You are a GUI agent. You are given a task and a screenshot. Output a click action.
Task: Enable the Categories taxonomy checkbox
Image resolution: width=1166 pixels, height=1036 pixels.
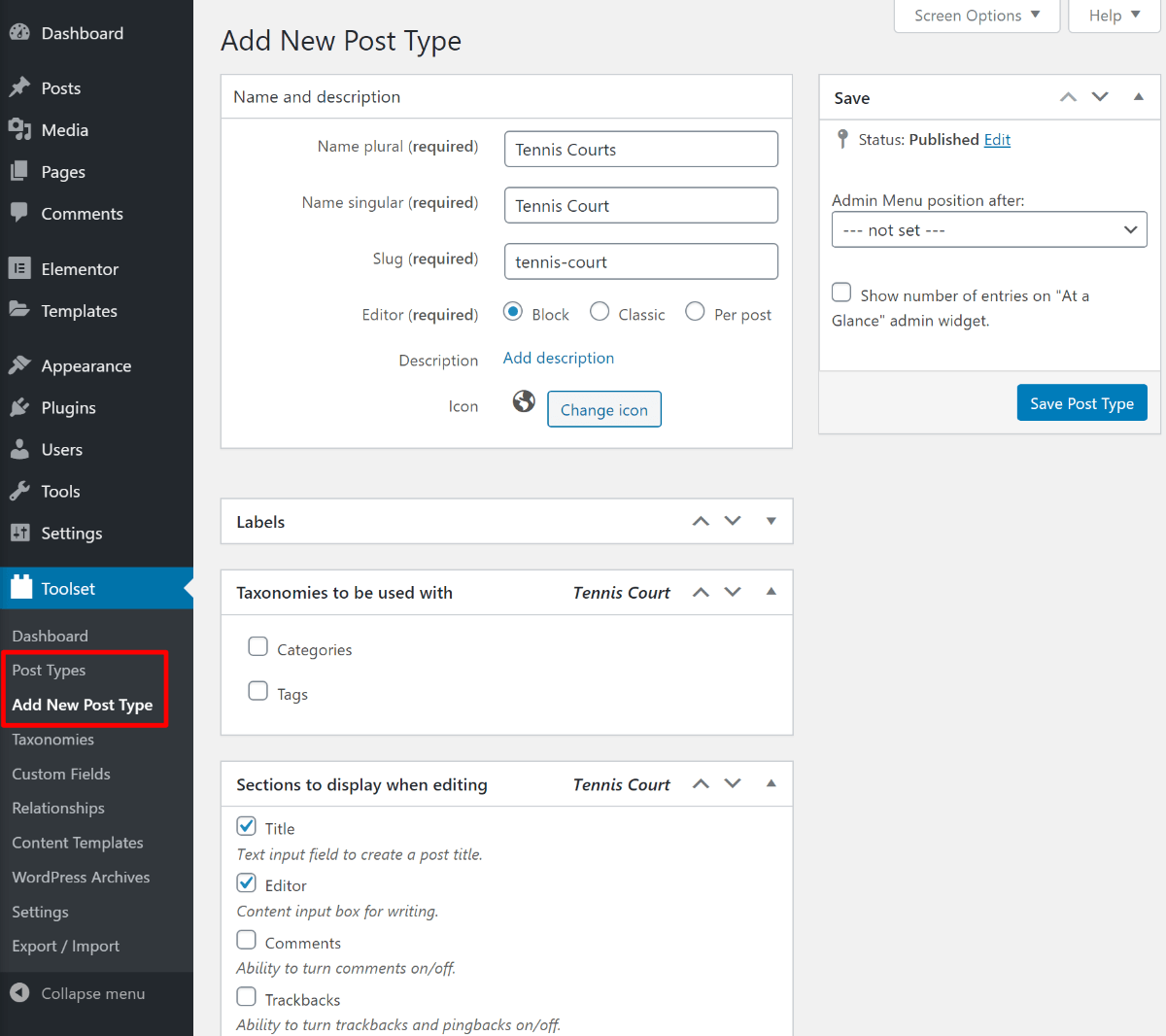coord(258,647)
